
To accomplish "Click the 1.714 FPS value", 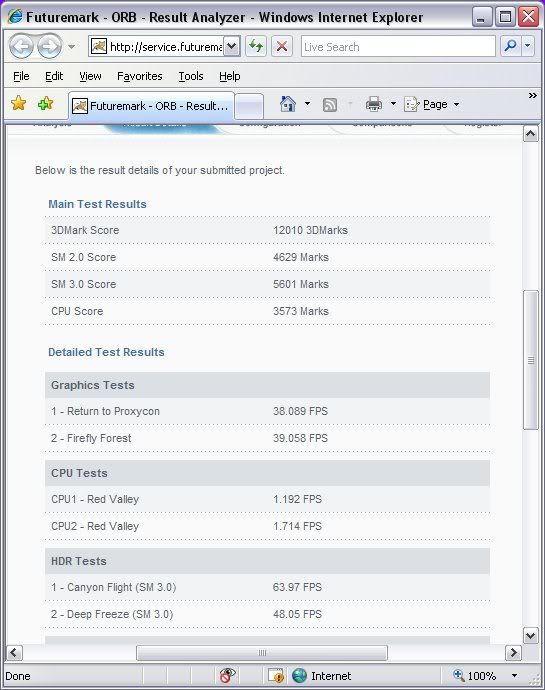I will tap(297, 526).
